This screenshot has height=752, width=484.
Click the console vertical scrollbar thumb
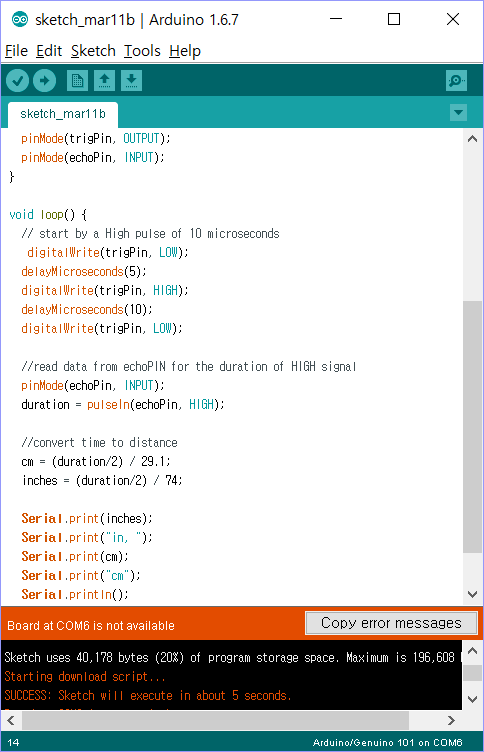click(472, 673)
